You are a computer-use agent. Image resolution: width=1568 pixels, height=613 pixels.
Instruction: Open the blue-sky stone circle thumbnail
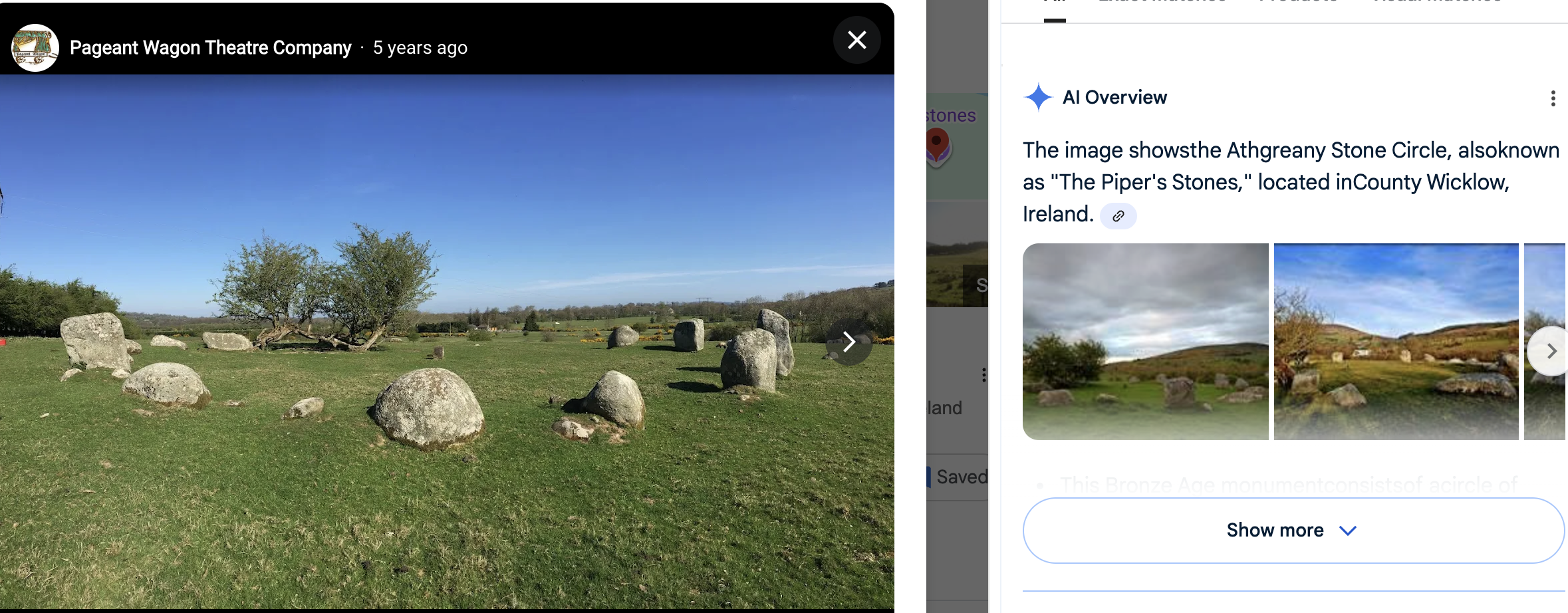[1396, 341]
